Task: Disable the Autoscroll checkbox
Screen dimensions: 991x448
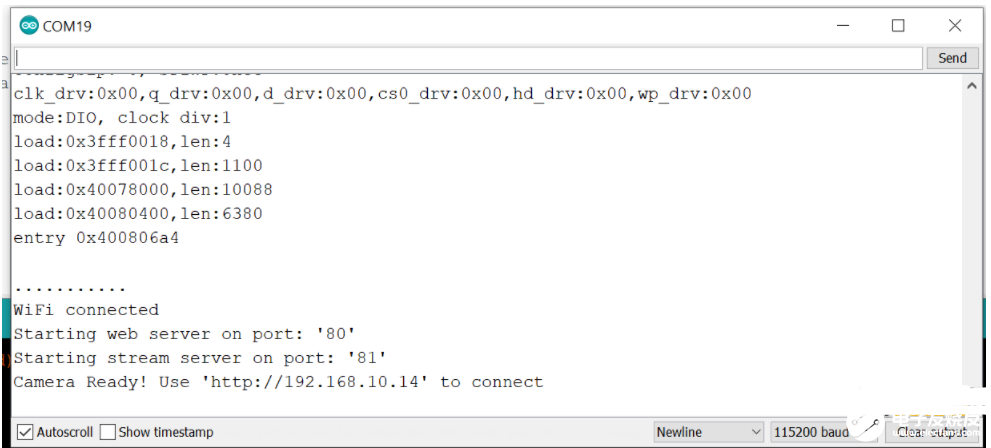Action: (25, 432)
